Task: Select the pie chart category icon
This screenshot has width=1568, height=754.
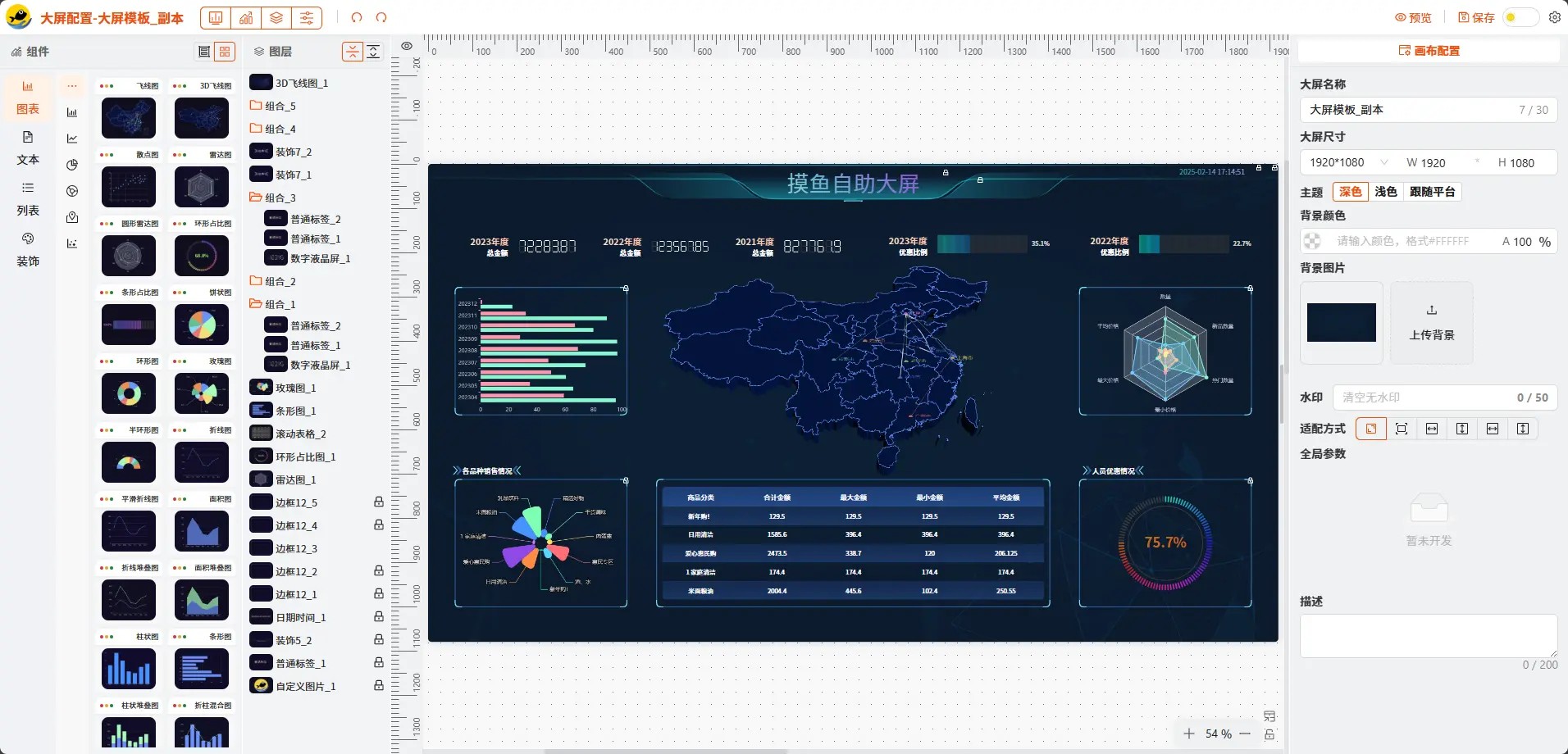Action: coord(72,165)
